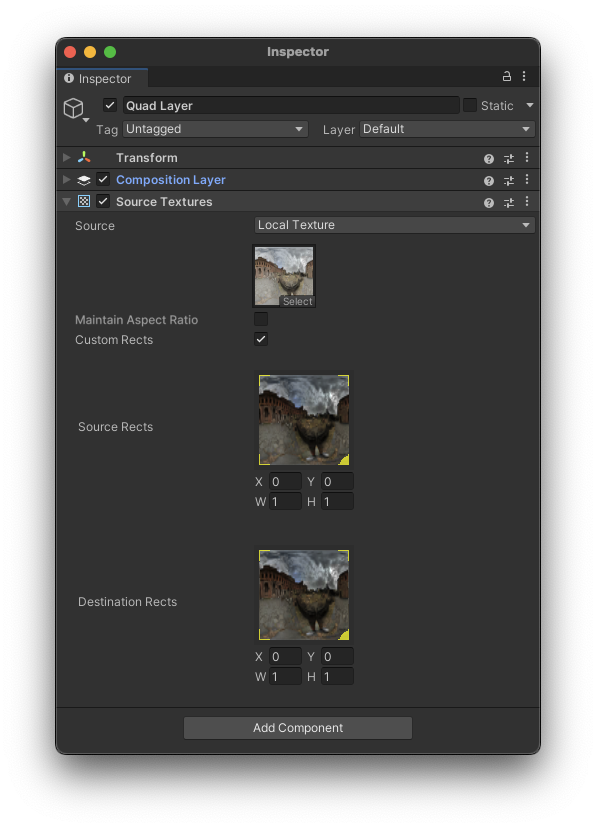
Task: Open the GameObject icon dropdown arrow
Action: coord(86,120)
